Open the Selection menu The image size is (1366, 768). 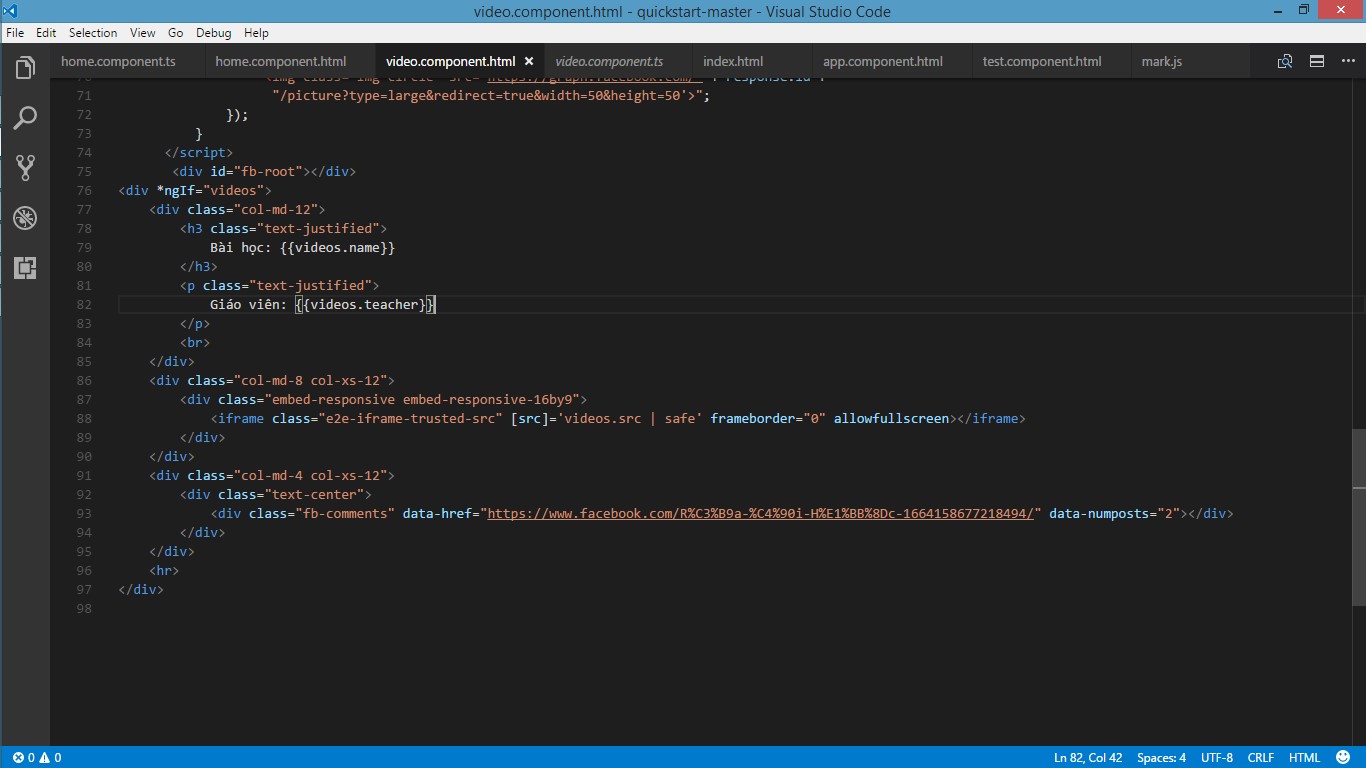[x=93, y=33]
